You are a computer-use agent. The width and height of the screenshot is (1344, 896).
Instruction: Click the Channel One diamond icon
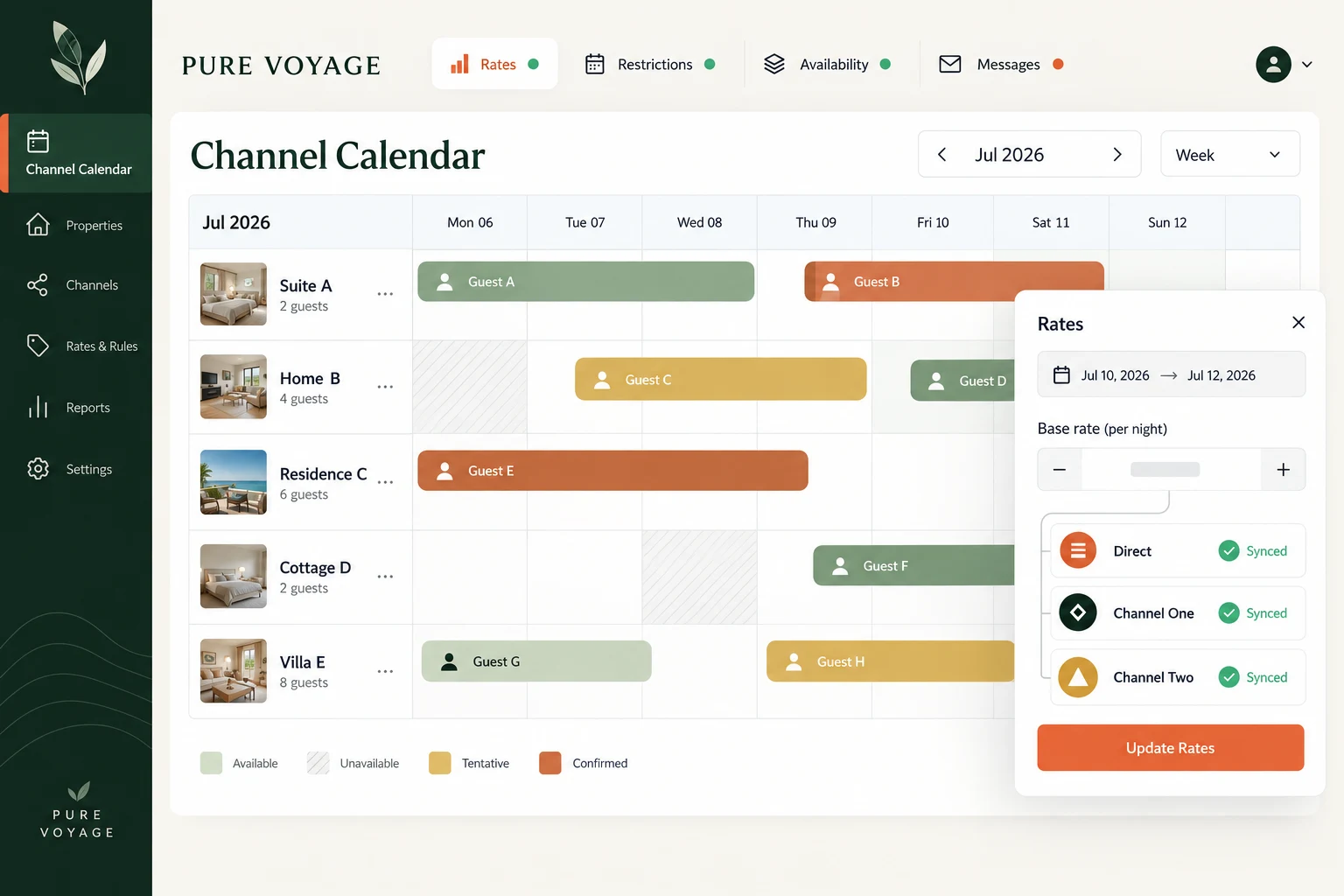click(x=1078, y=612)
